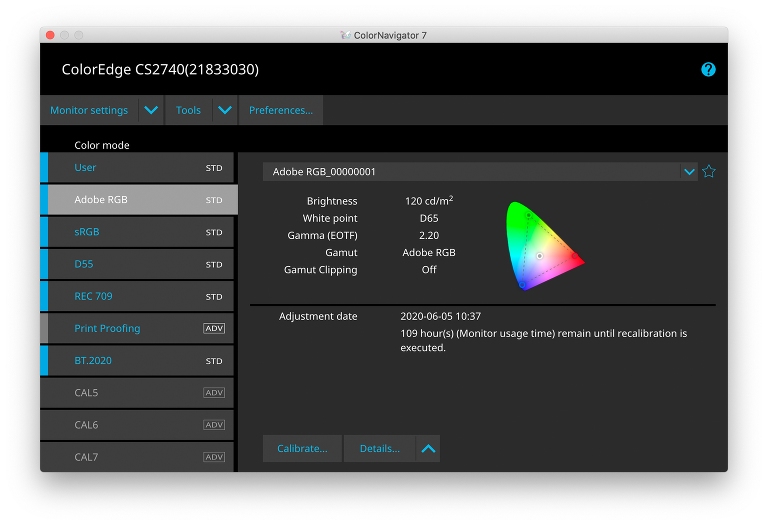Open Preferences...
768x525 pixels.
tap(281, 110)
